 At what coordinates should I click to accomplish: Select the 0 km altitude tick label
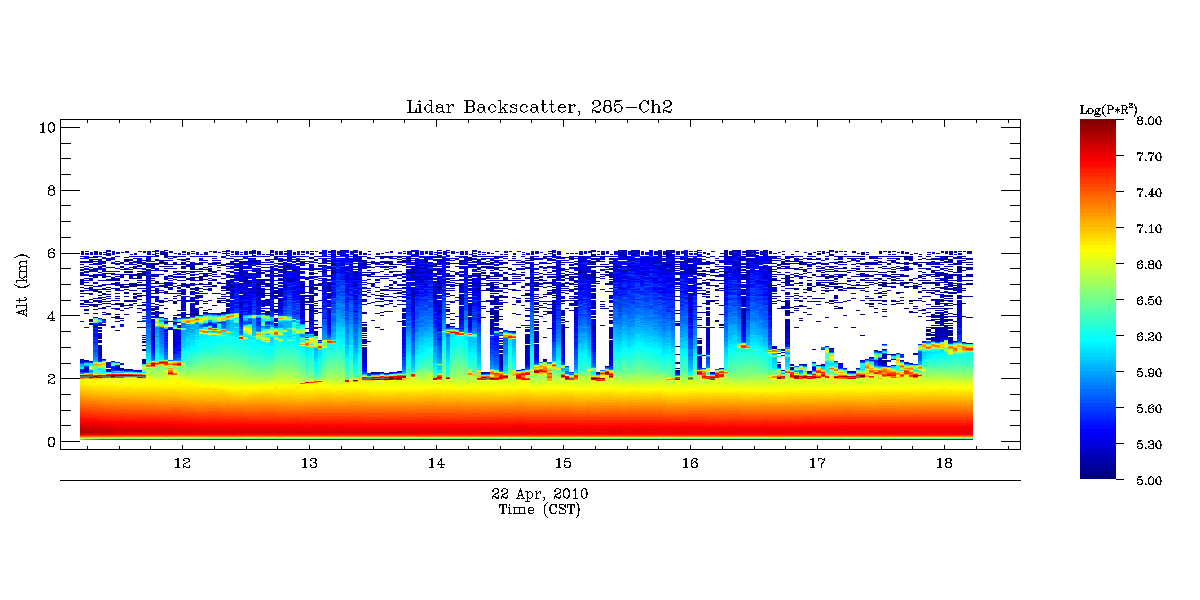(50, 442)
